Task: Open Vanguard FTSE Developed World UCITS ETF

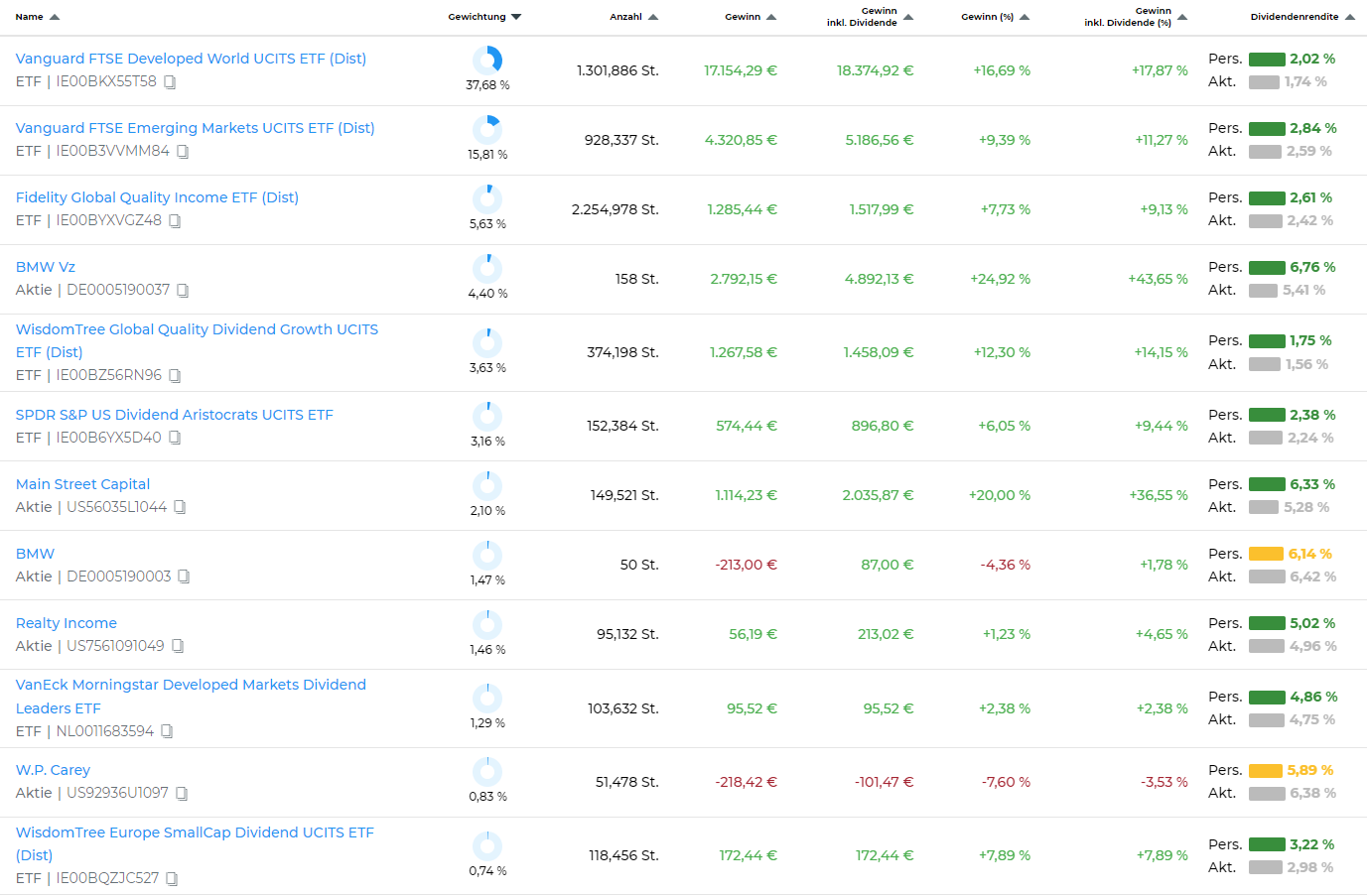Action: click(x=191, y=59)
